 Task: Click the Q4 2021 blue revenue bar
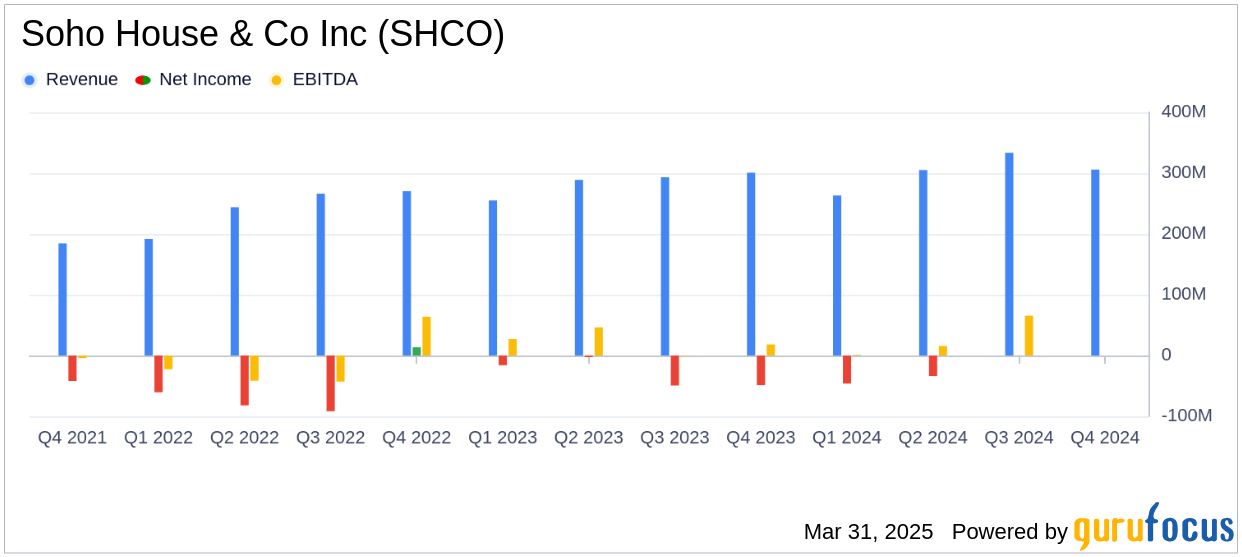point(63,300)
